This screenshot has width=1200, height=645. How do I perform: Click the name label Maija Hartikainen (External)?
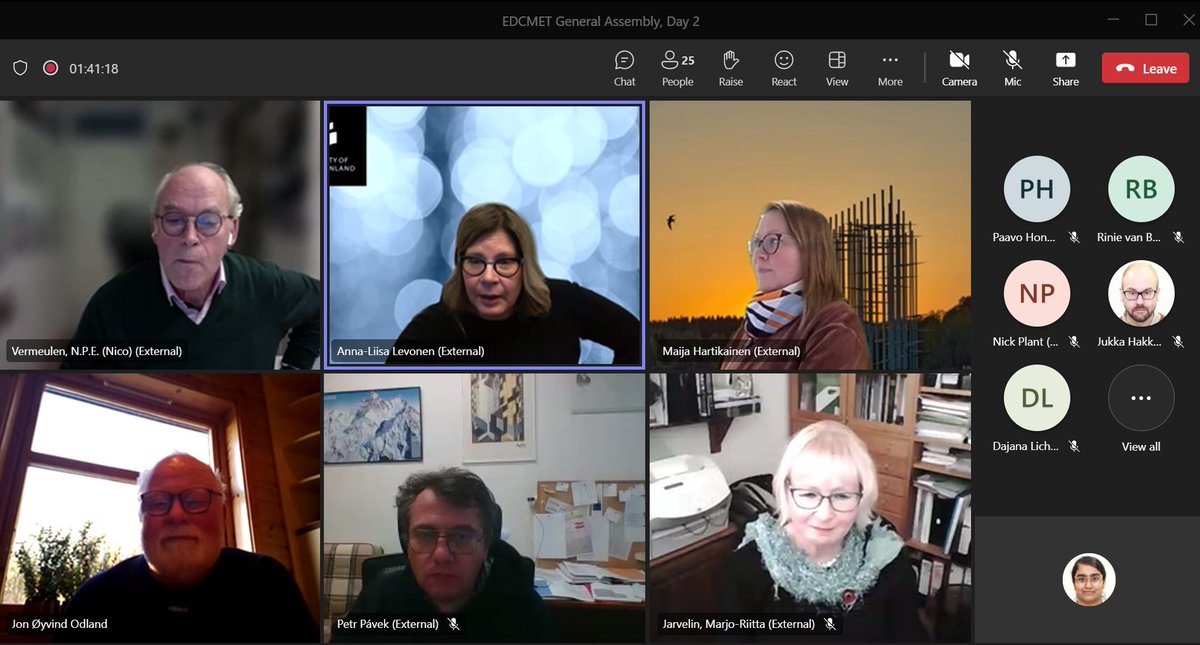[x=731, y=351]
